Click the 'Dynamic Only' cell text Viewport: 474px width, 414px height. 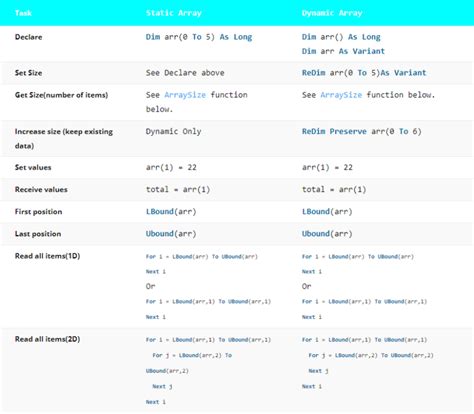tap(173, 131)
